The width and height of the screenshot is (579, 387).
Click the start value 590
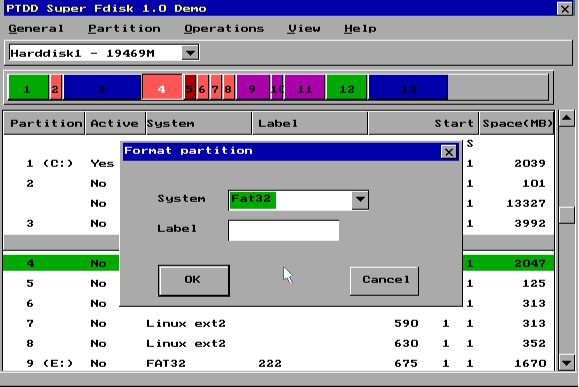tap(406, 323)
